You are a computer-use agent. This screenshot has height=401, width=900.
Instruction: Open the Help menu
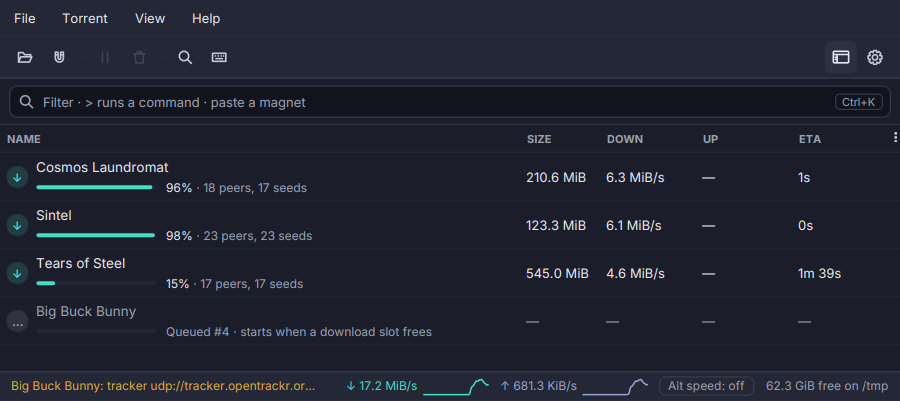click(206, 18)
